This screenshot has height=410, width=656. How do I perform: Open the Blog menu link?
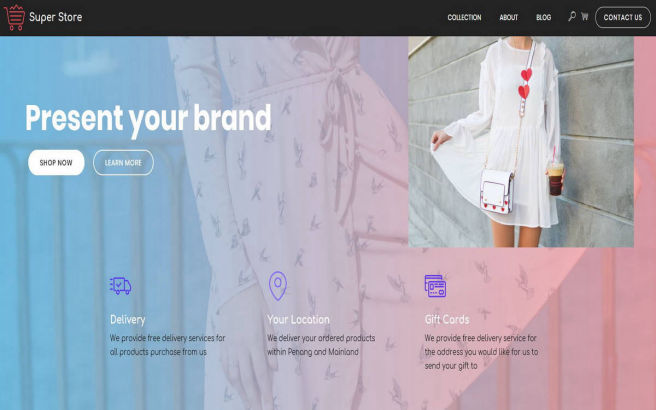543,18
